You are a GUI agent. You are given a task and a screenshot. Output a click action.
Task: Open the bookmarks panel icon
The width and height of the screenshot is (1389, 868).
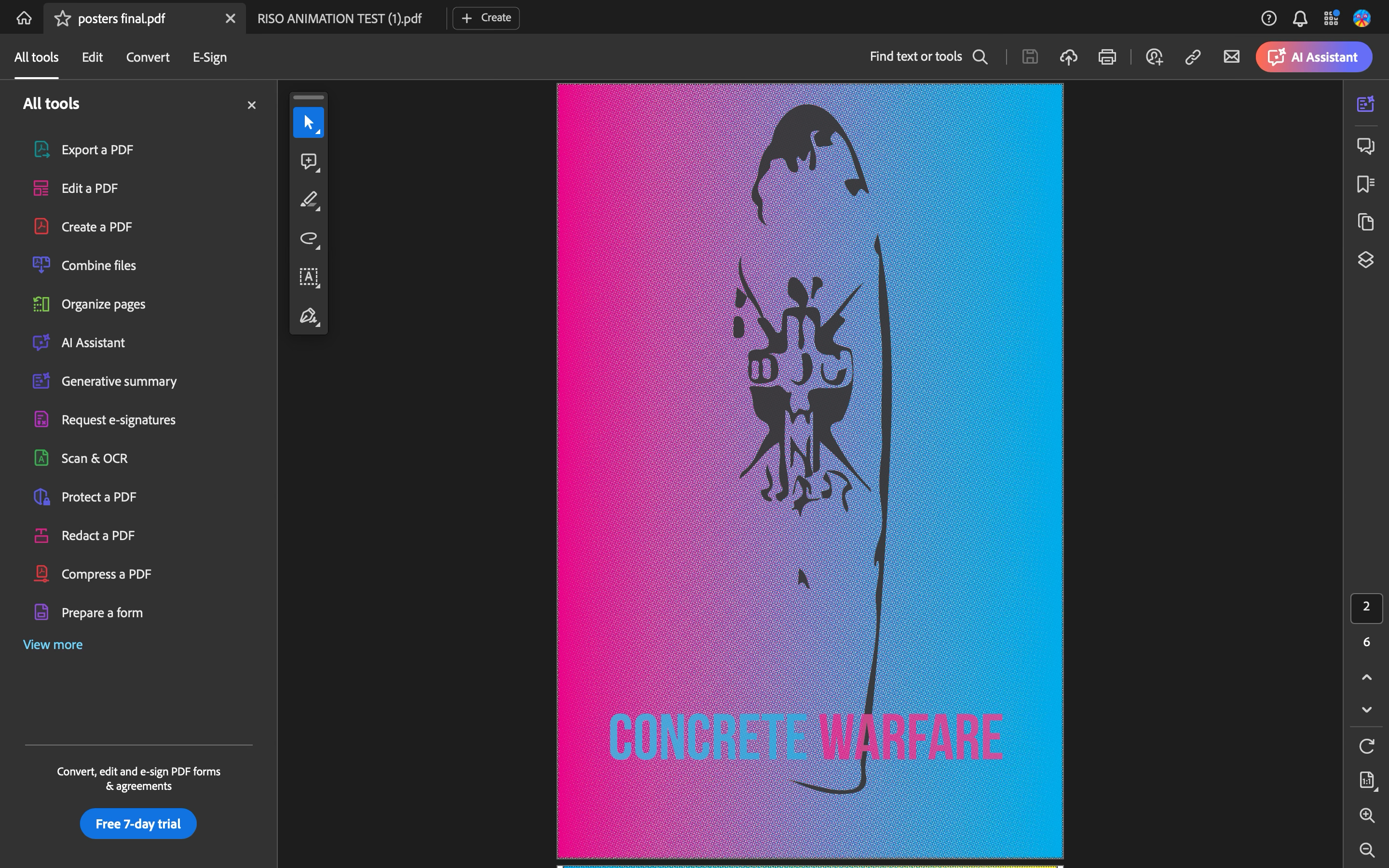pyautogui.click(x=1365, y=184)
